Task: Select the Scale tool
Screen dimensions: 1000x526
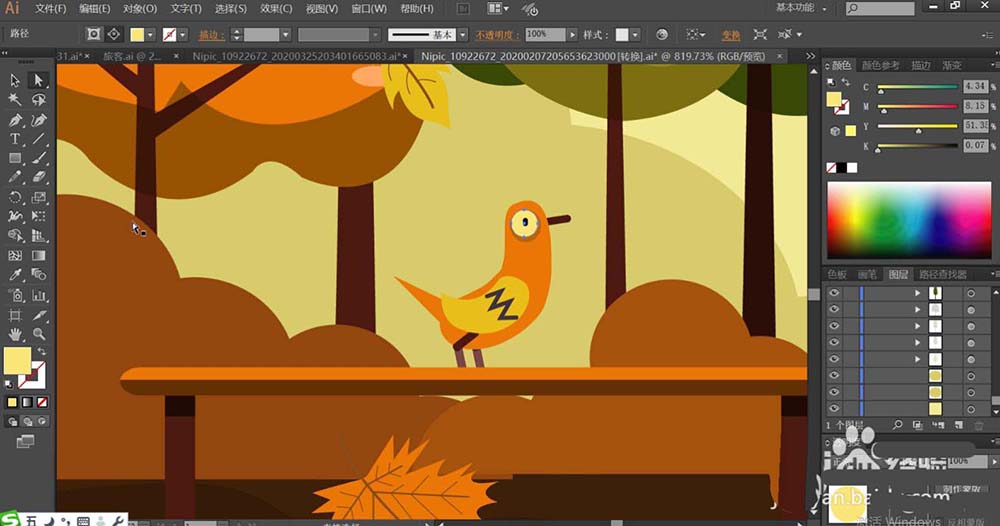Action: pos(38,197)
